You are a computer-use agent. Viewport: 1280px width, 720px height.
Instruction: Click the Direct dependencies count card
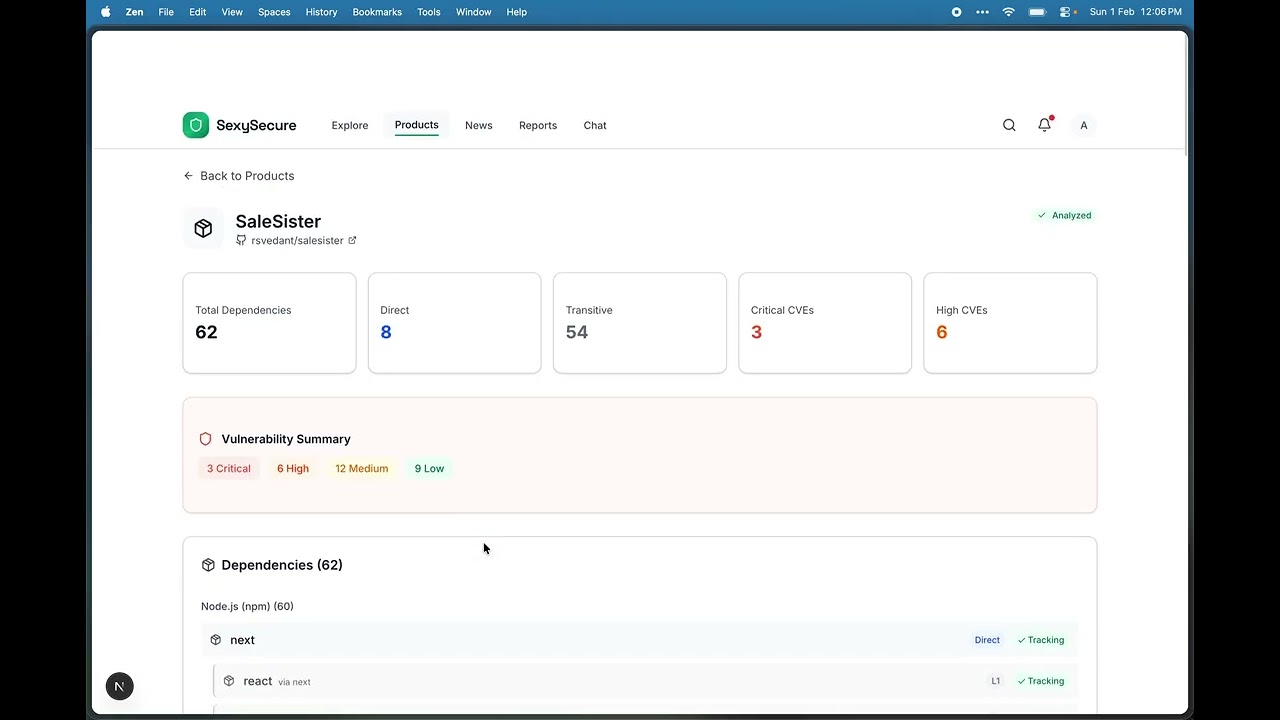point(454,323)
